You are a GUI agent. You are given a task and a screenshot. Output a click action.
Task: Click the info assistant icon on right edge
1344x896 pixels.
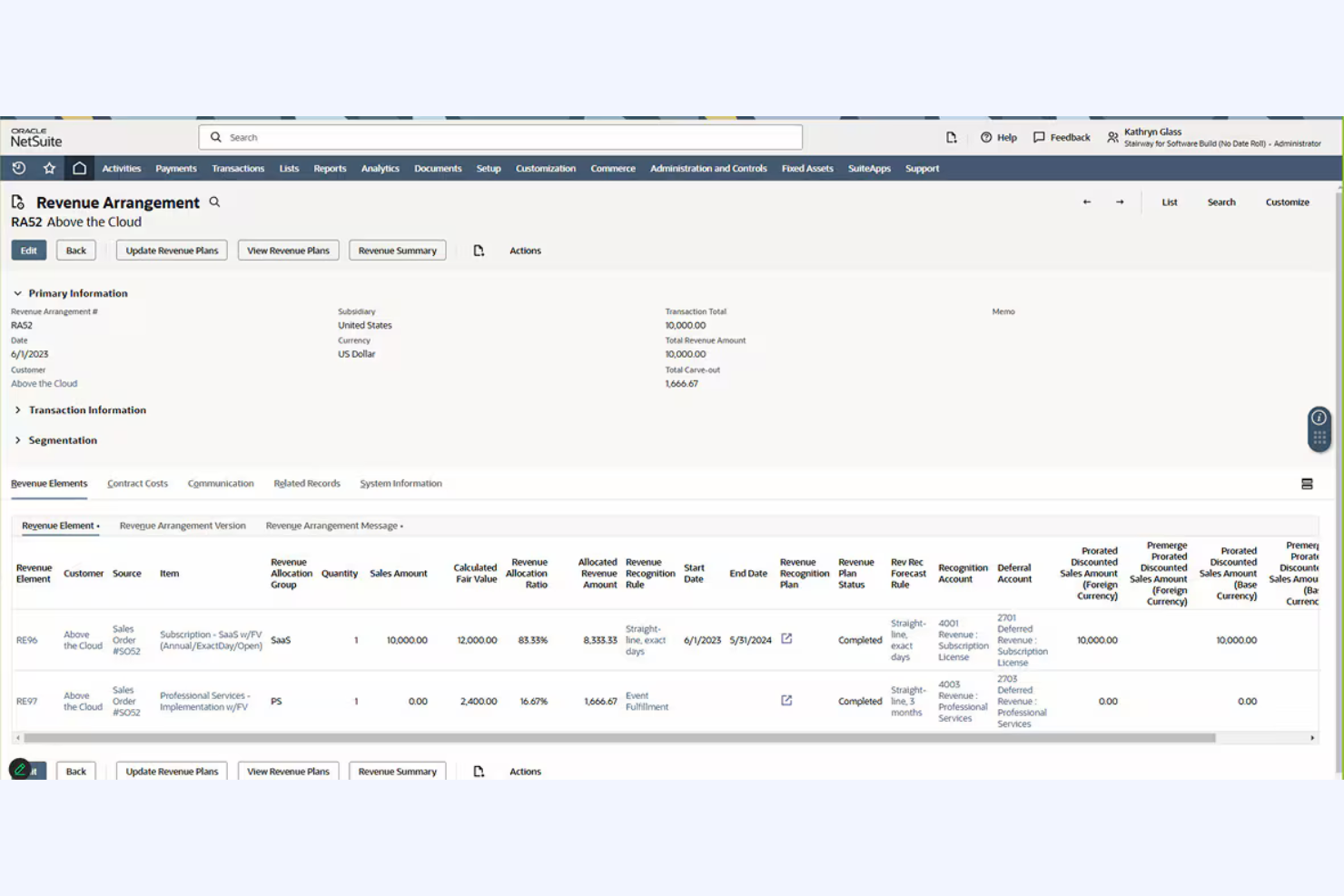(1319, 418)
